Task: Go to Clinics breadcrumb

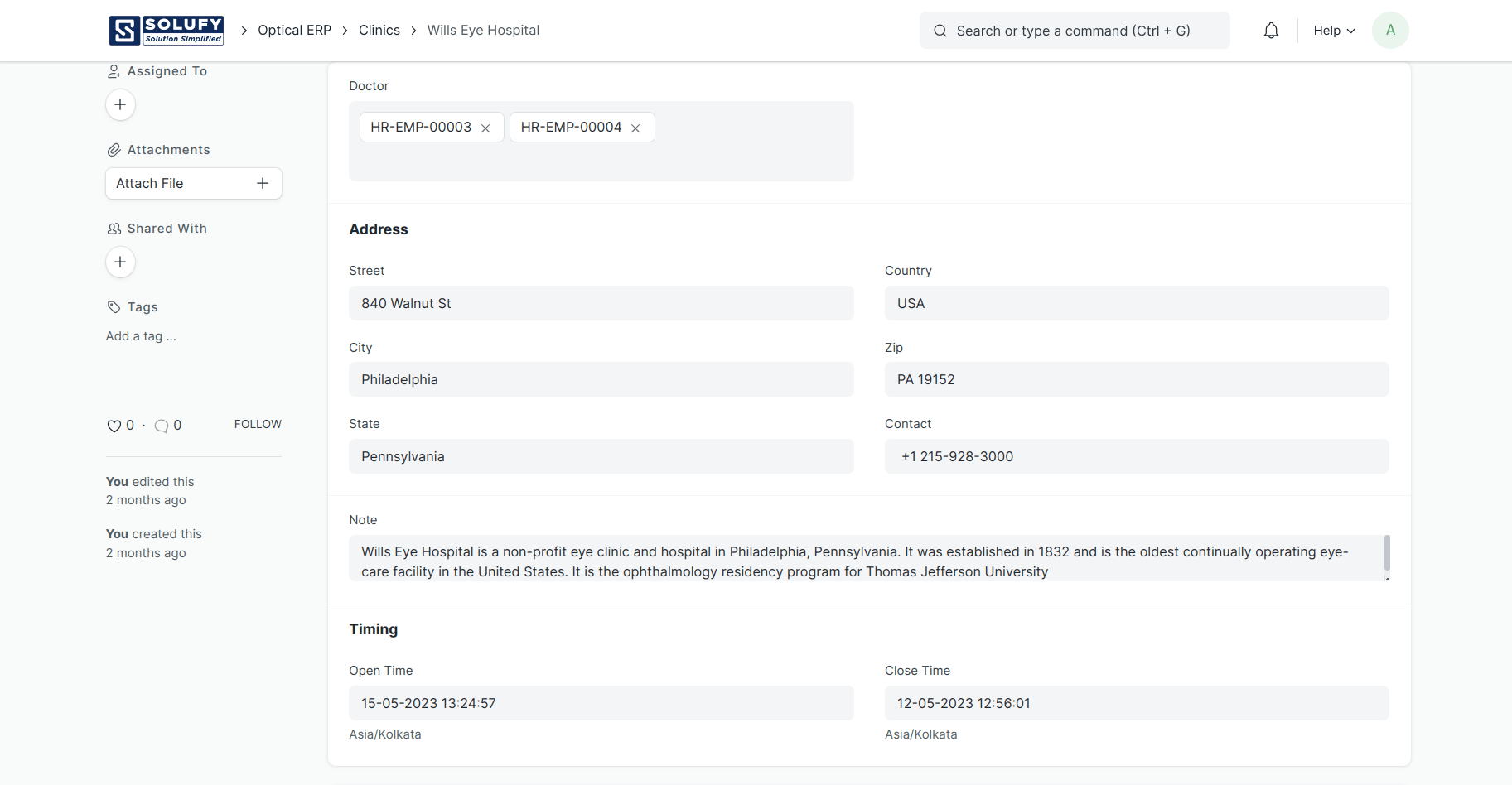Action: tap(379, 31)
